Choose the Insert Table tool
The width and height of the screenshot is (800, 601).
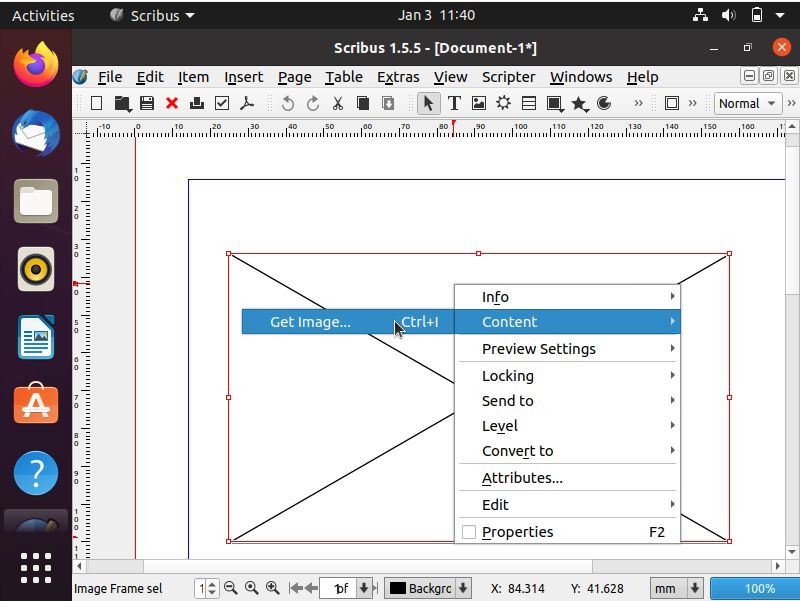point(528,103)
